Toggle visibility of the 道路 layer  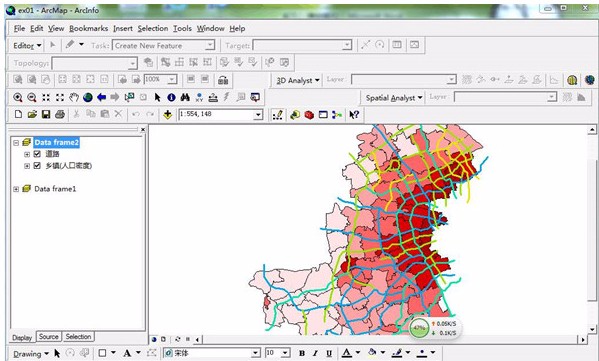coord(37,154)
